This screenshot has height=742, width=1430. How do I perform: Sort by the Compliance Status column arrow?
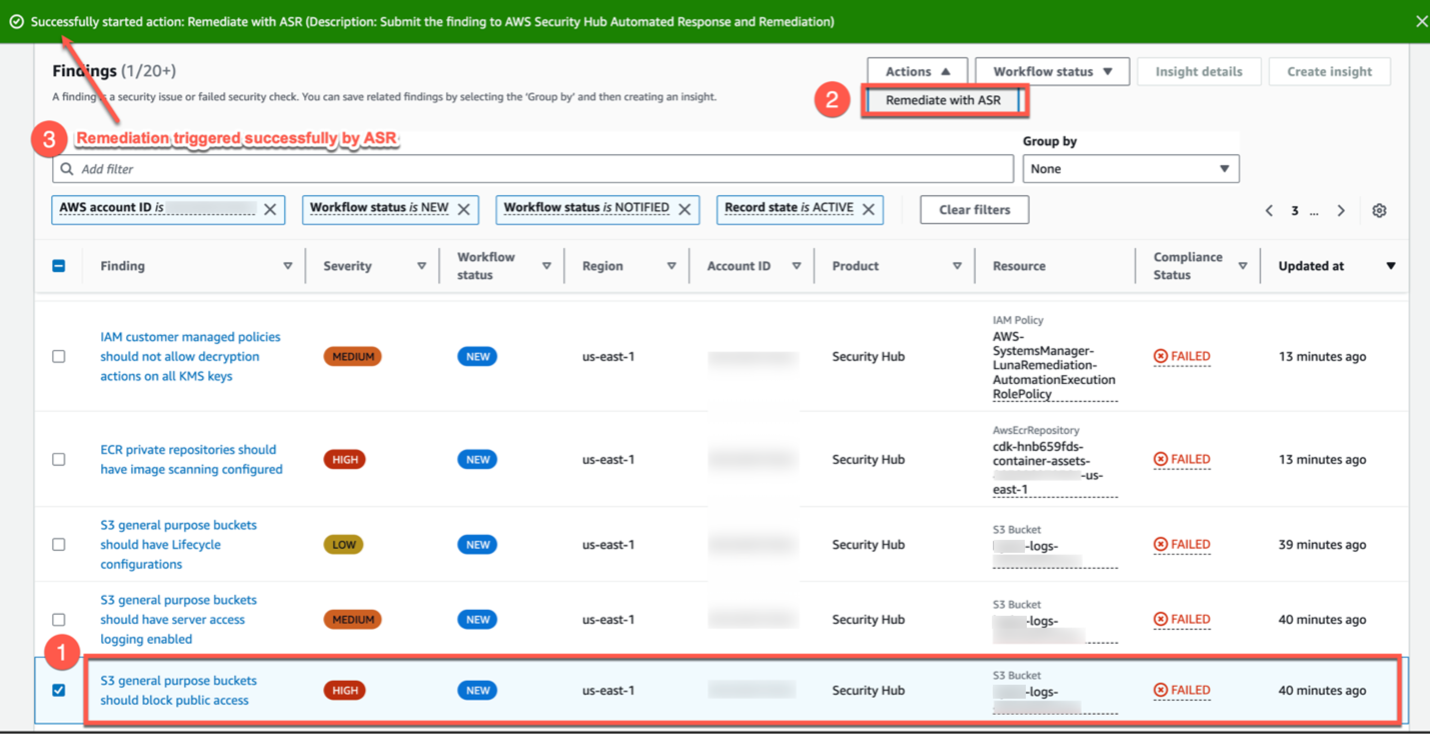[1243, 266]
